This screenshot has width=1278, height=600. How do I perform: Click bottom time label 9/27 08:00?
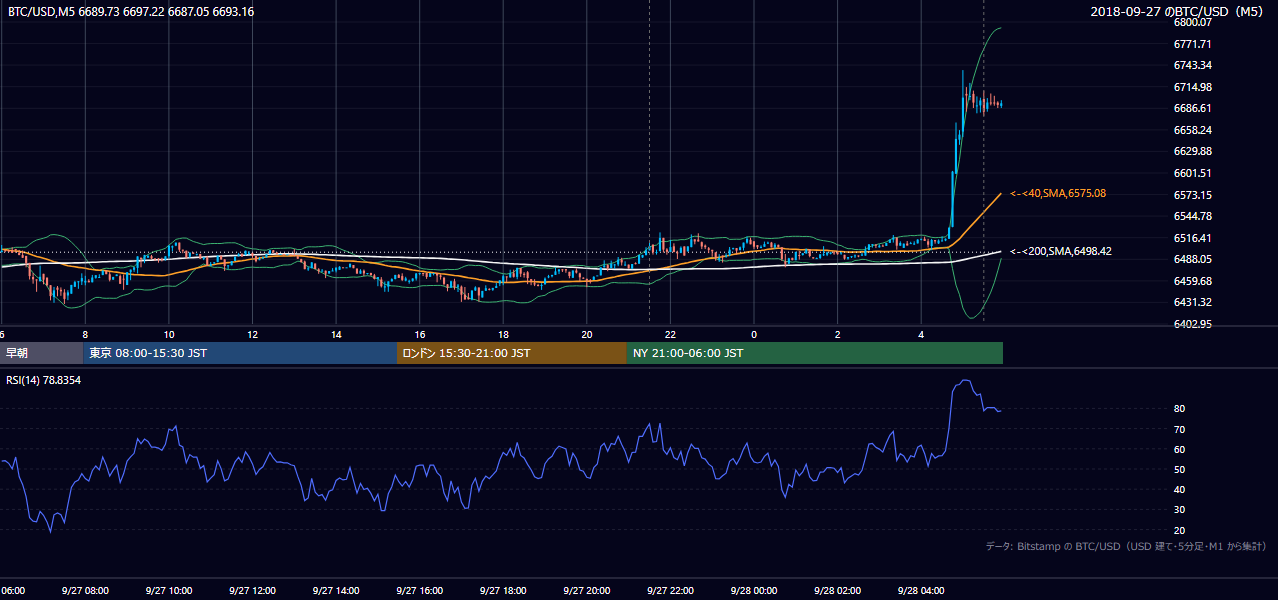[x=85, y=591]
